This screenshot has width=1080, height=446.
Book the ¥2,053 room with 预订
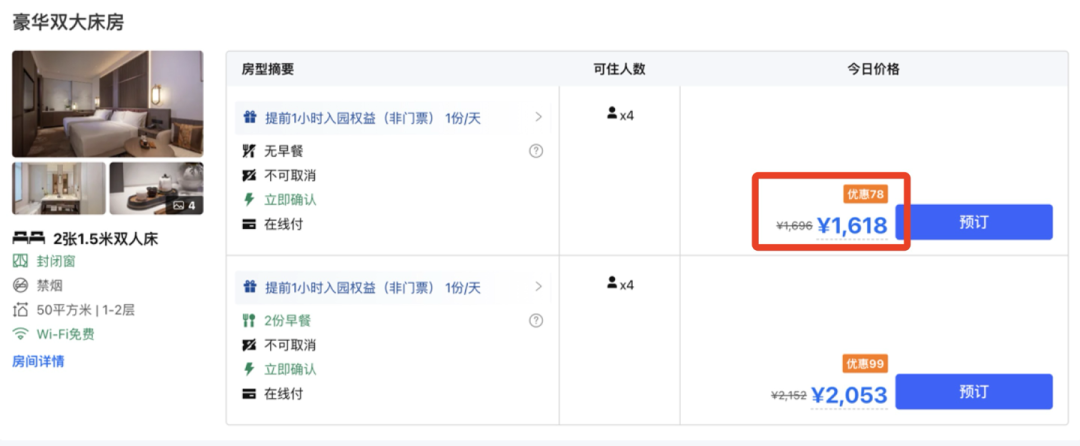click(973, 391)
